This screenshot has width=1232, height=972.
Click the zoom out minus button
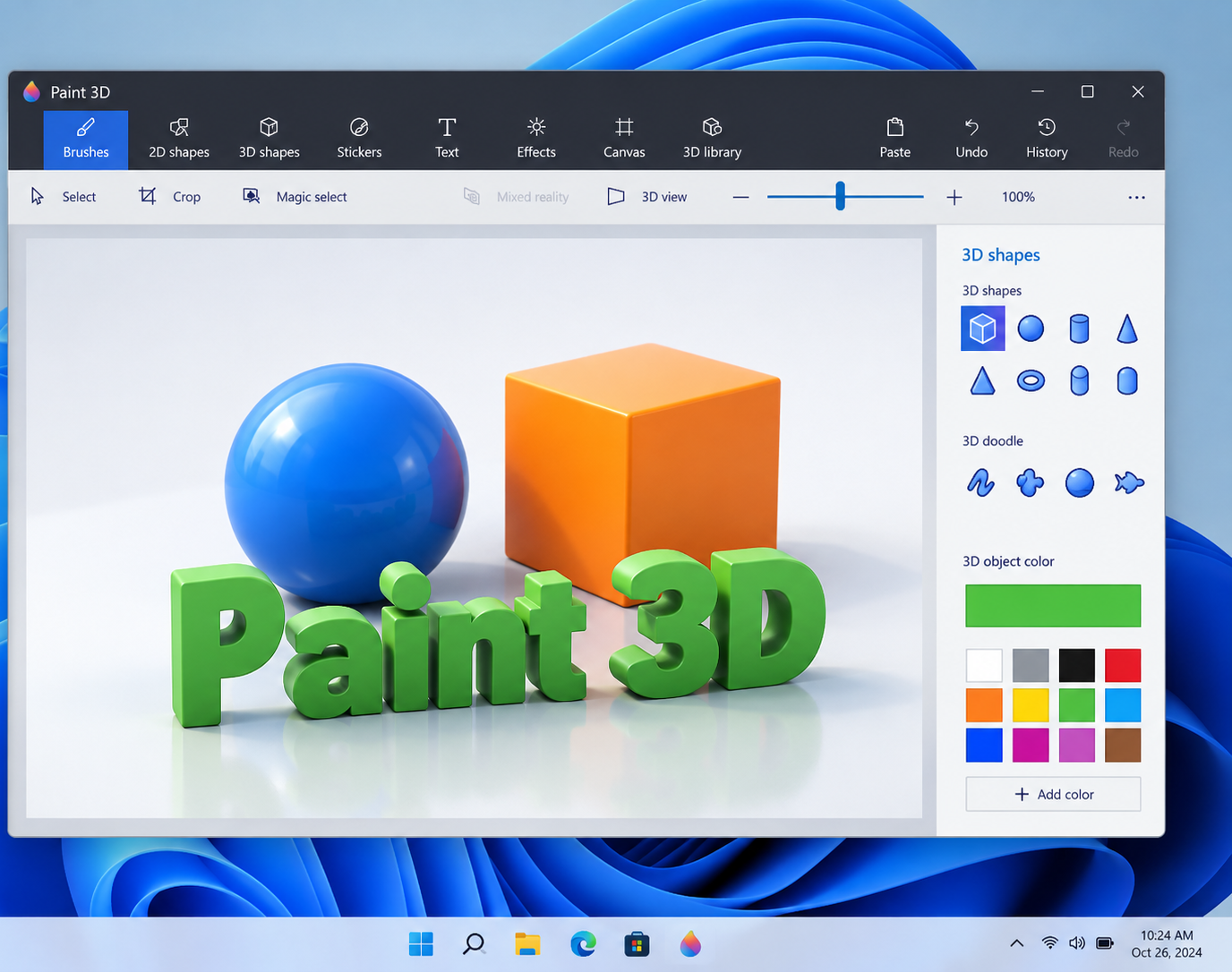coord(740,197)
